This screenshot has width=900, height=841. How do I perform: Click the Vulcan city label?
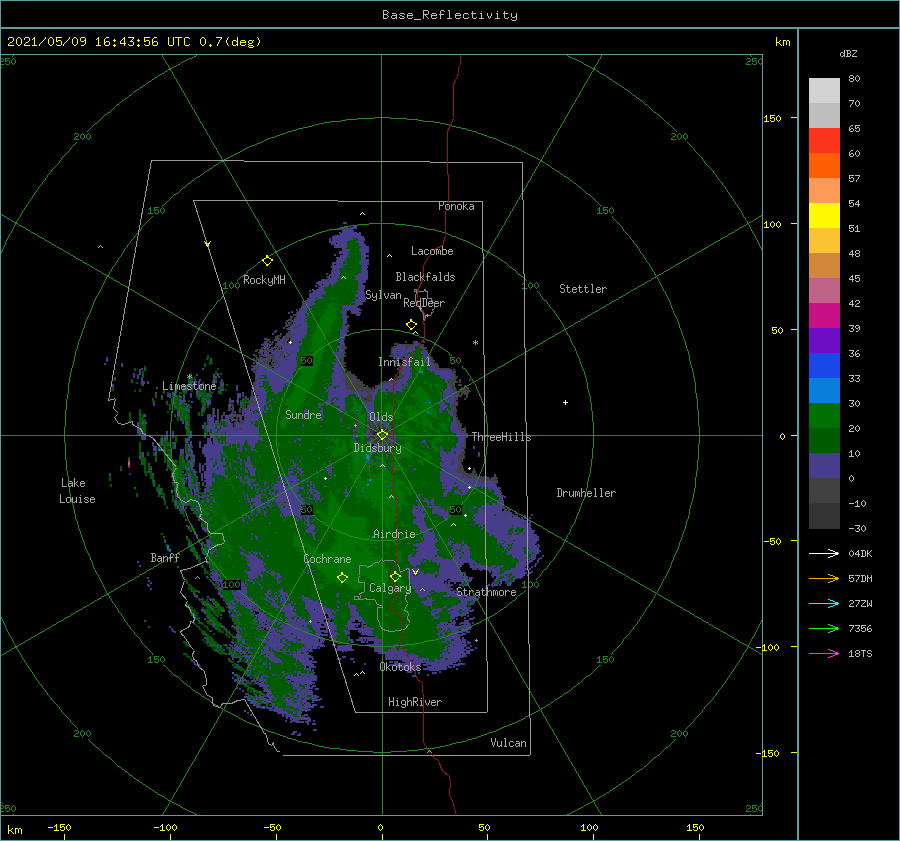(x=509, y=743)
